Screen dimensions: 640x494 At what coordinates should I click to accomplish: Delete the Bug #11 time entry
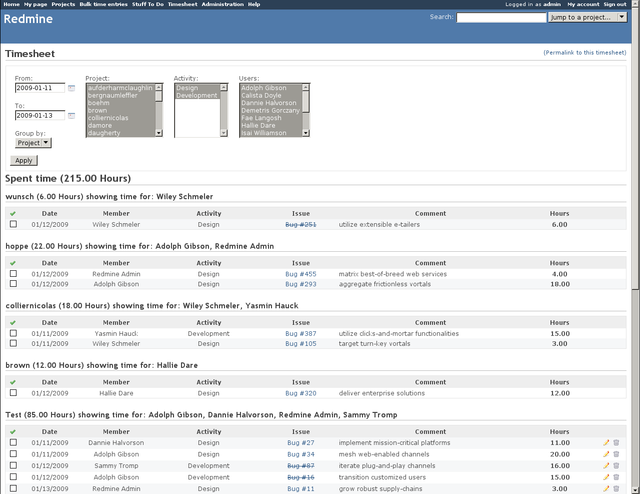[x=616, y=488]
